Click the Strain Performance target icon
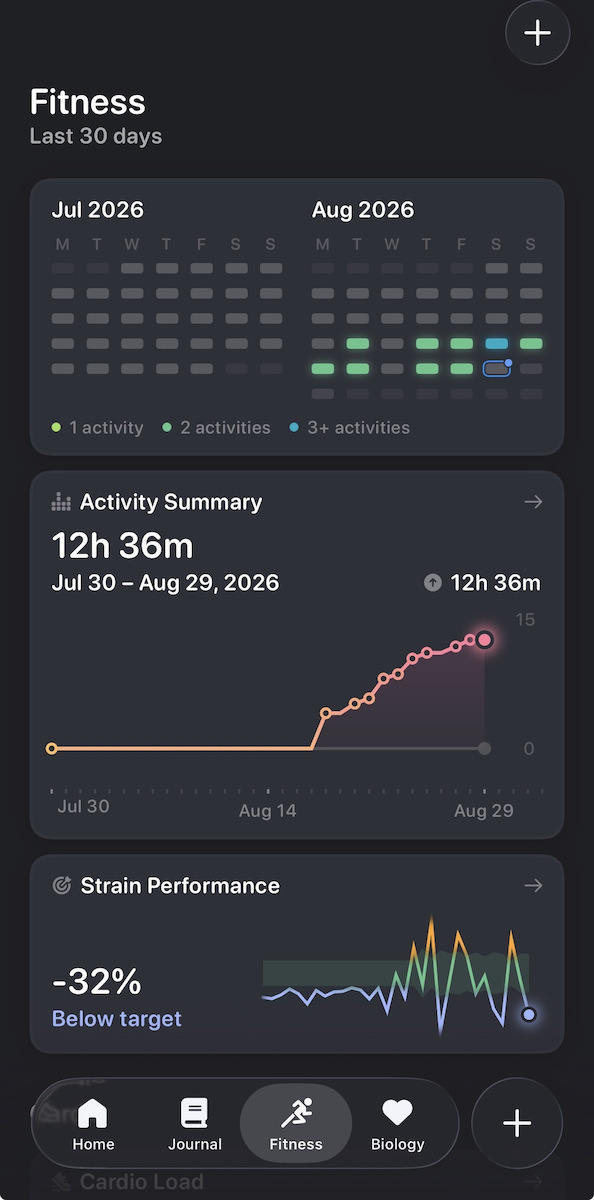Image resolution: width=594 pixels, height=1200 pixels. tap(61, 886)
